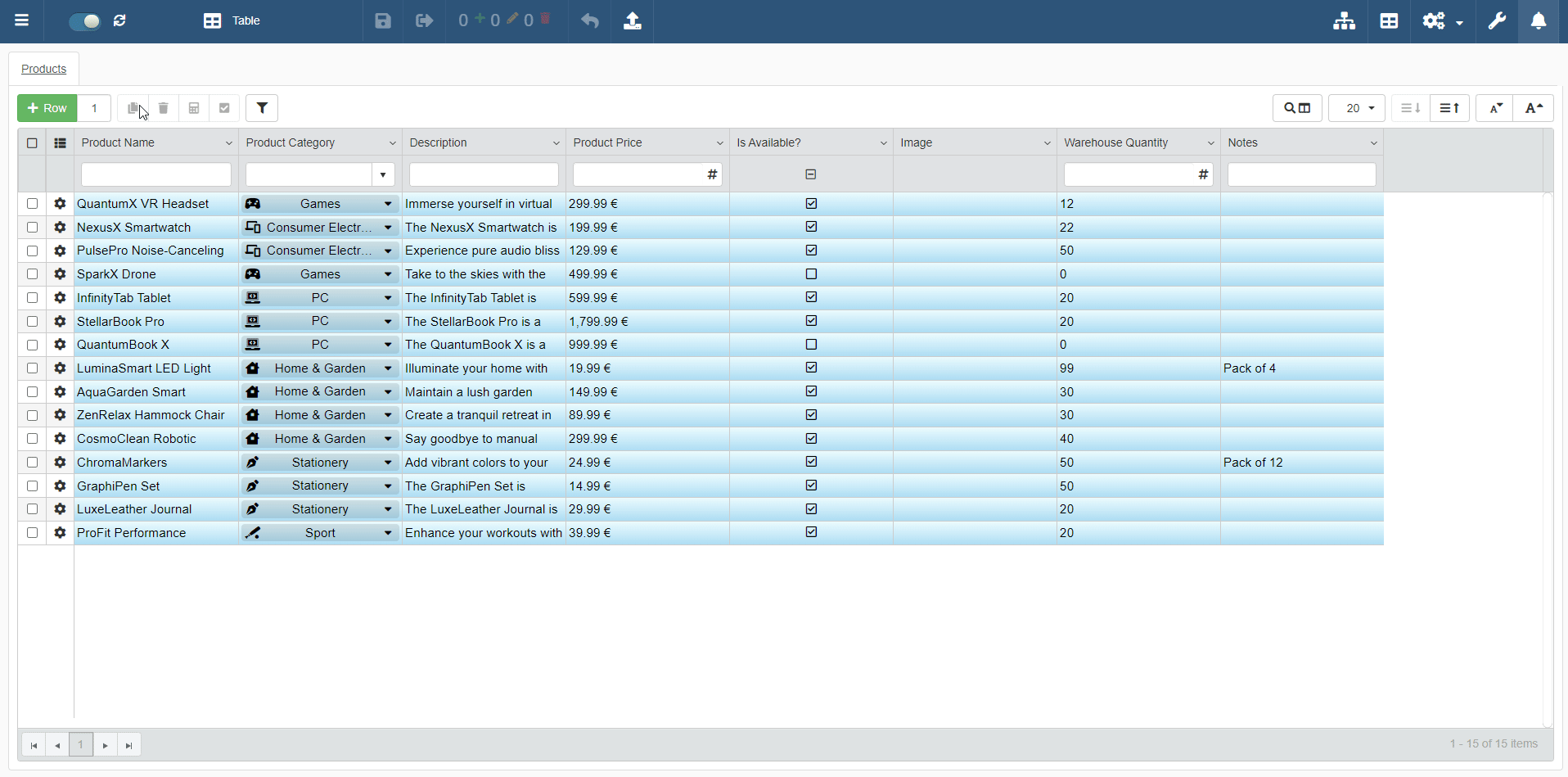Tick the select-all checkbox in header

[x=33, y=143]
